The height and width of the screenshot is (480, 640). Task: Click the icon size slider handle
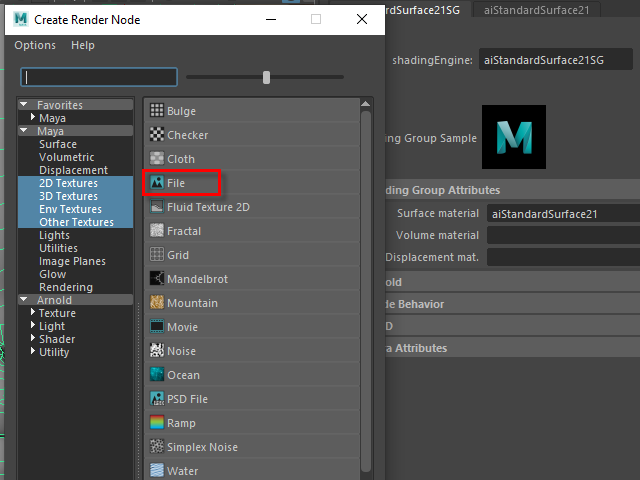point(266,77)
